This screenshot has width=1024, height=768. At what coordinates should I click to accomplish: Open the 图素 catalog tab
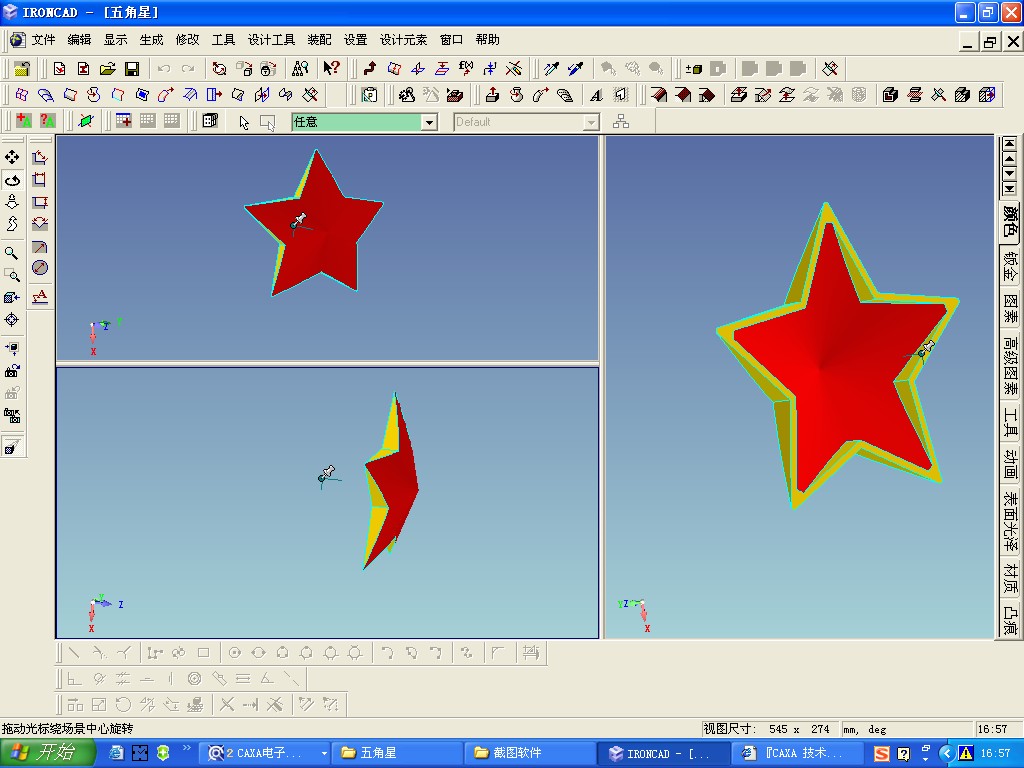pos(1010,310)
